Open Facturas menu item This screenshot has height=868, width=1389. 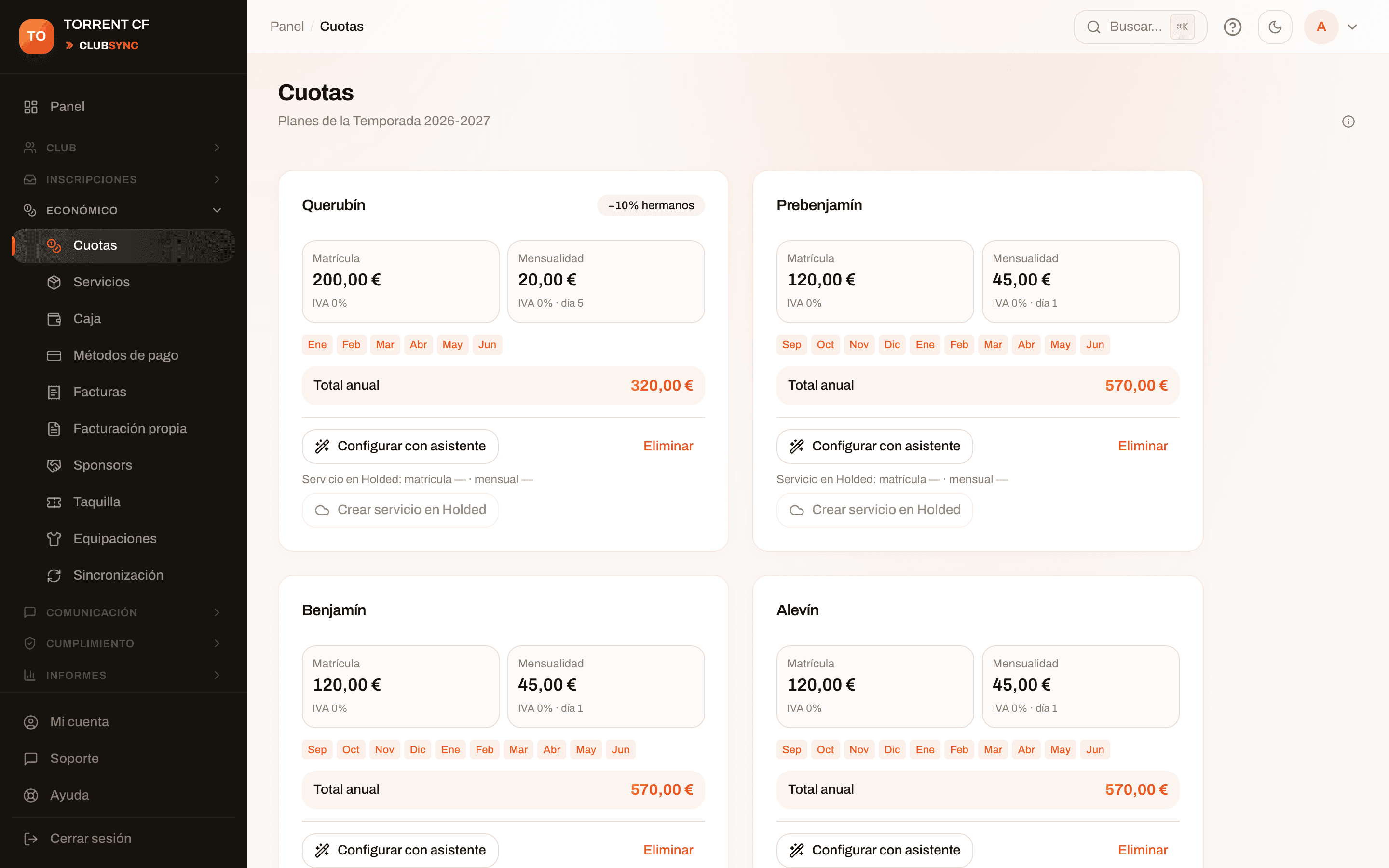(123, 393)
